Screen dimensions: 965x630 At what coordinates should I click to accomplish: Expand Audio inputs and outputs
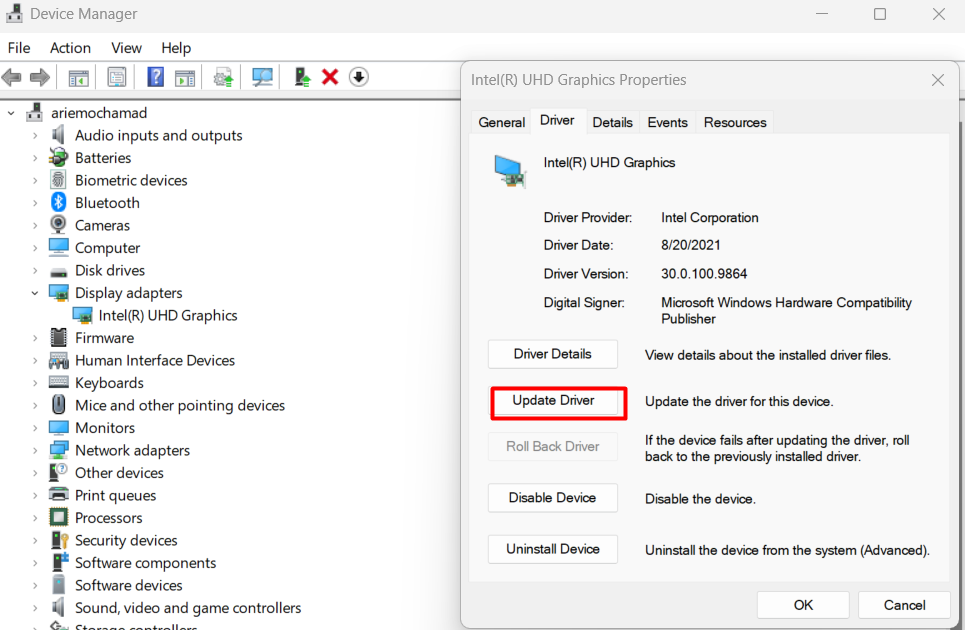coord(35,135)
